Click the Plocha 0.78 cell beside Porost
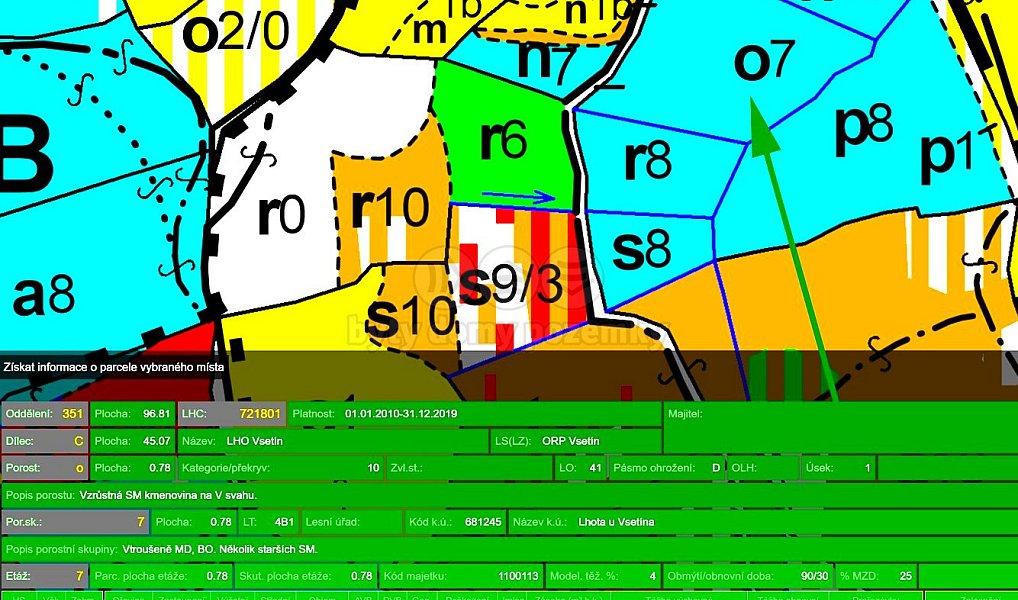This screenshot has height=600, width=1018. tap(132, 468)
